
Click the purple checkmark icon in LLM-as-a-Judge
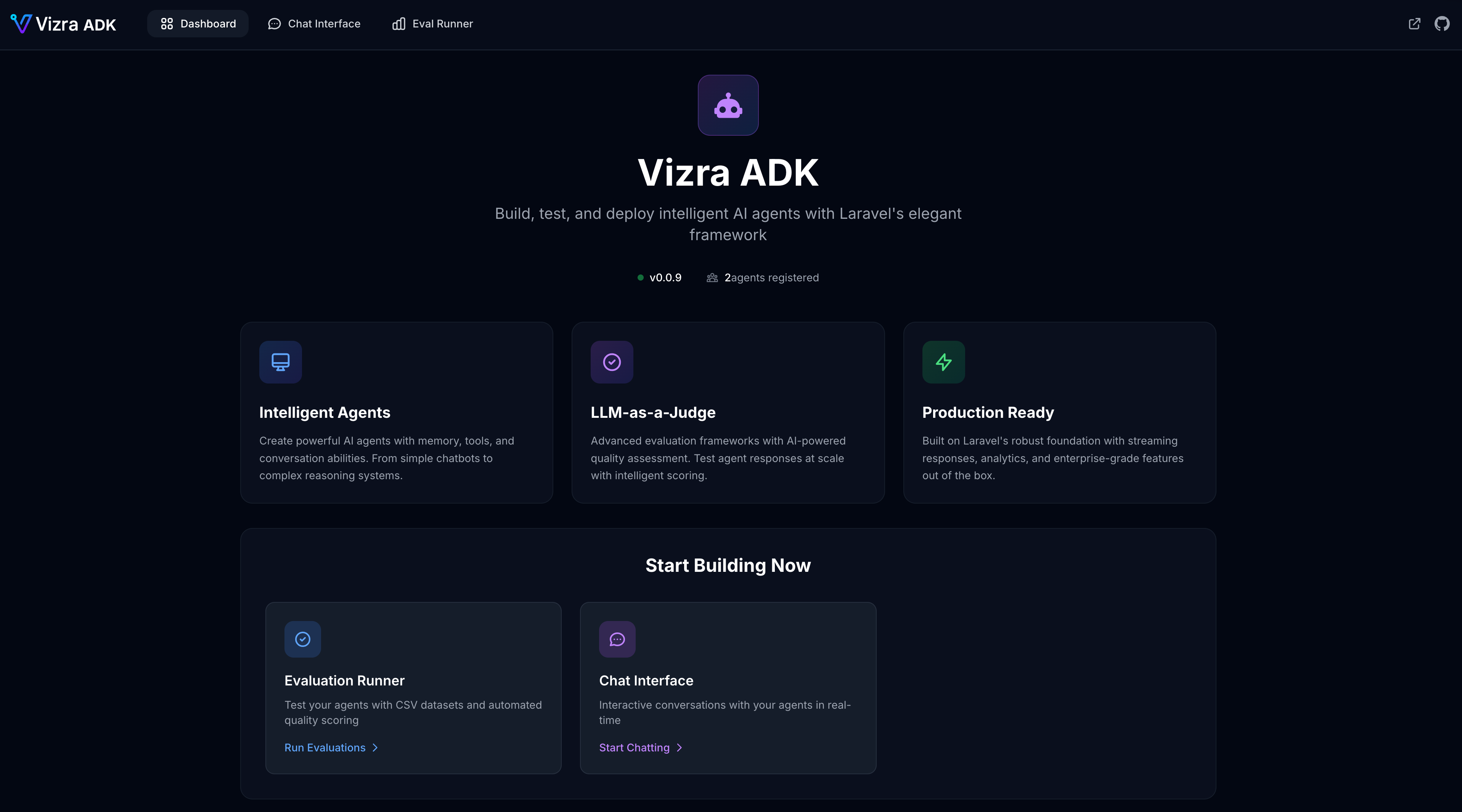(612, 362)
